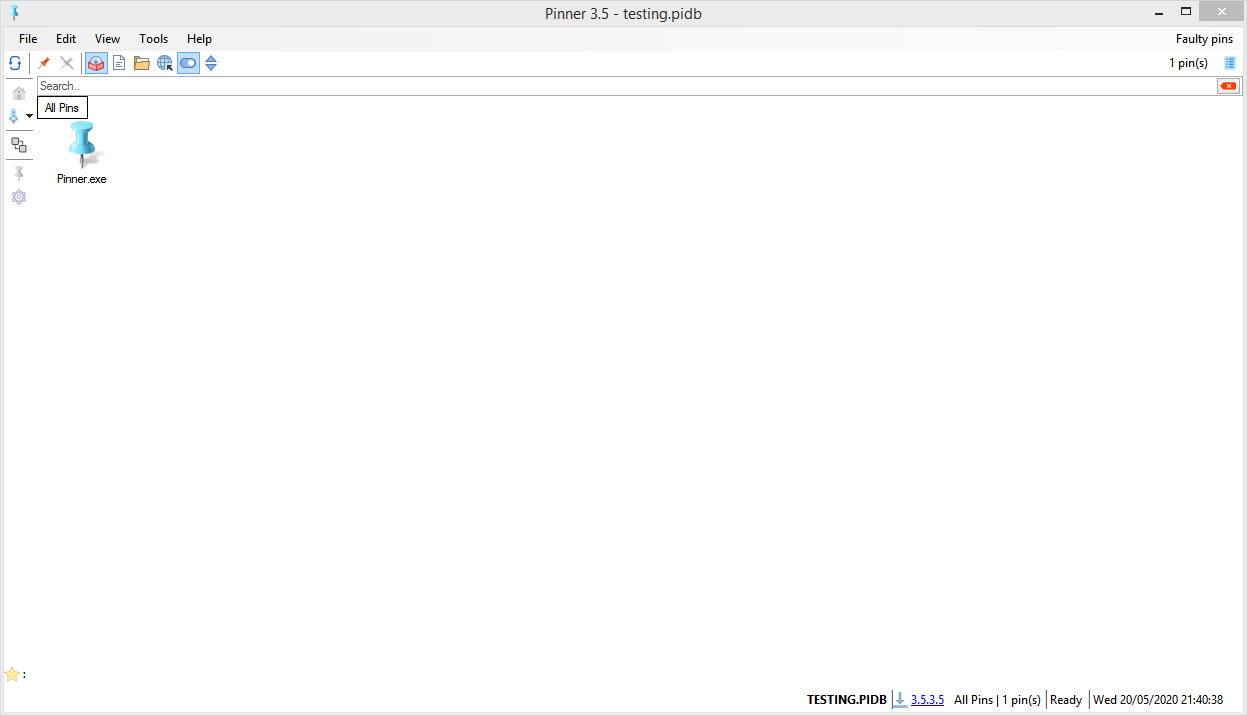The height and width of the screenshot is (716, 1247).
Task: Click the Ready status text
Action: pyautogui.click(x=1066, y=700)
